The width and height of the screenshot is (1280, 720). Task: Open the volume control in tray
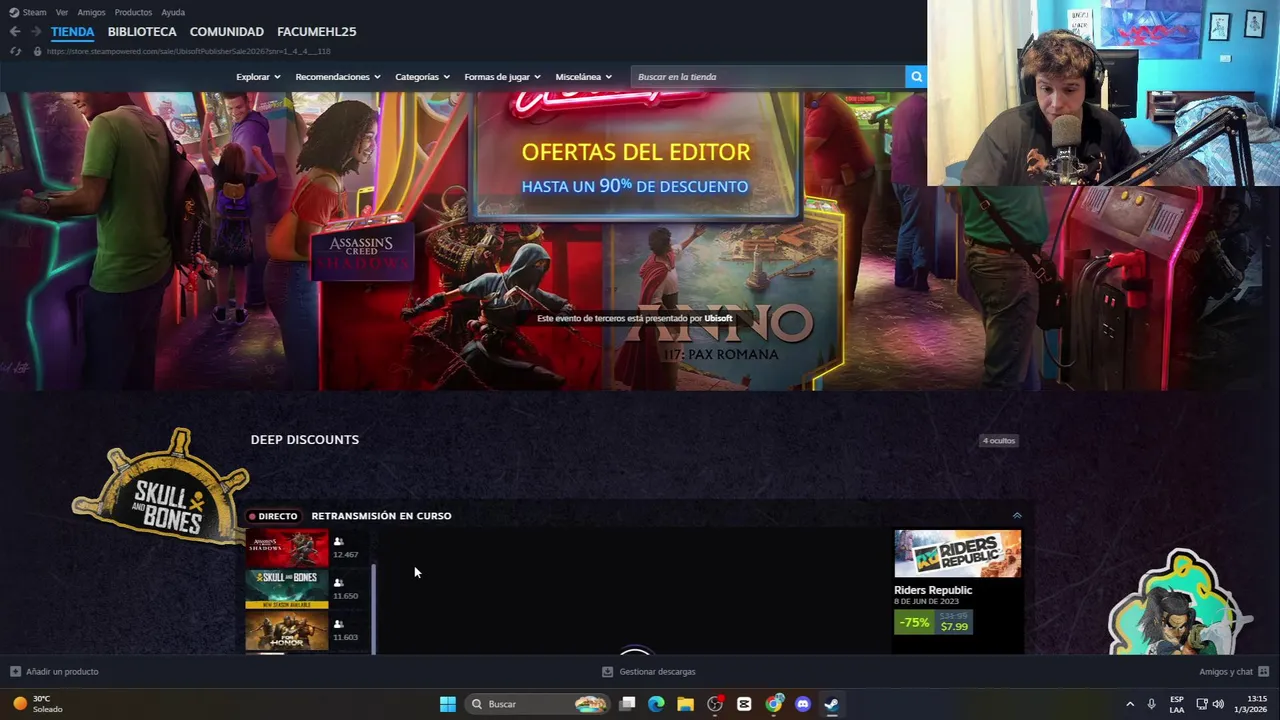(x=1218, y=704)
